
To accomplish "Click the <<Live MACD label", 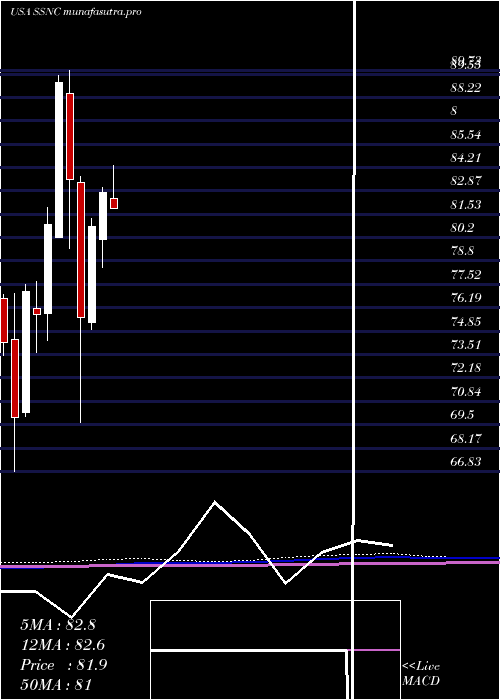I will [421, 674].
